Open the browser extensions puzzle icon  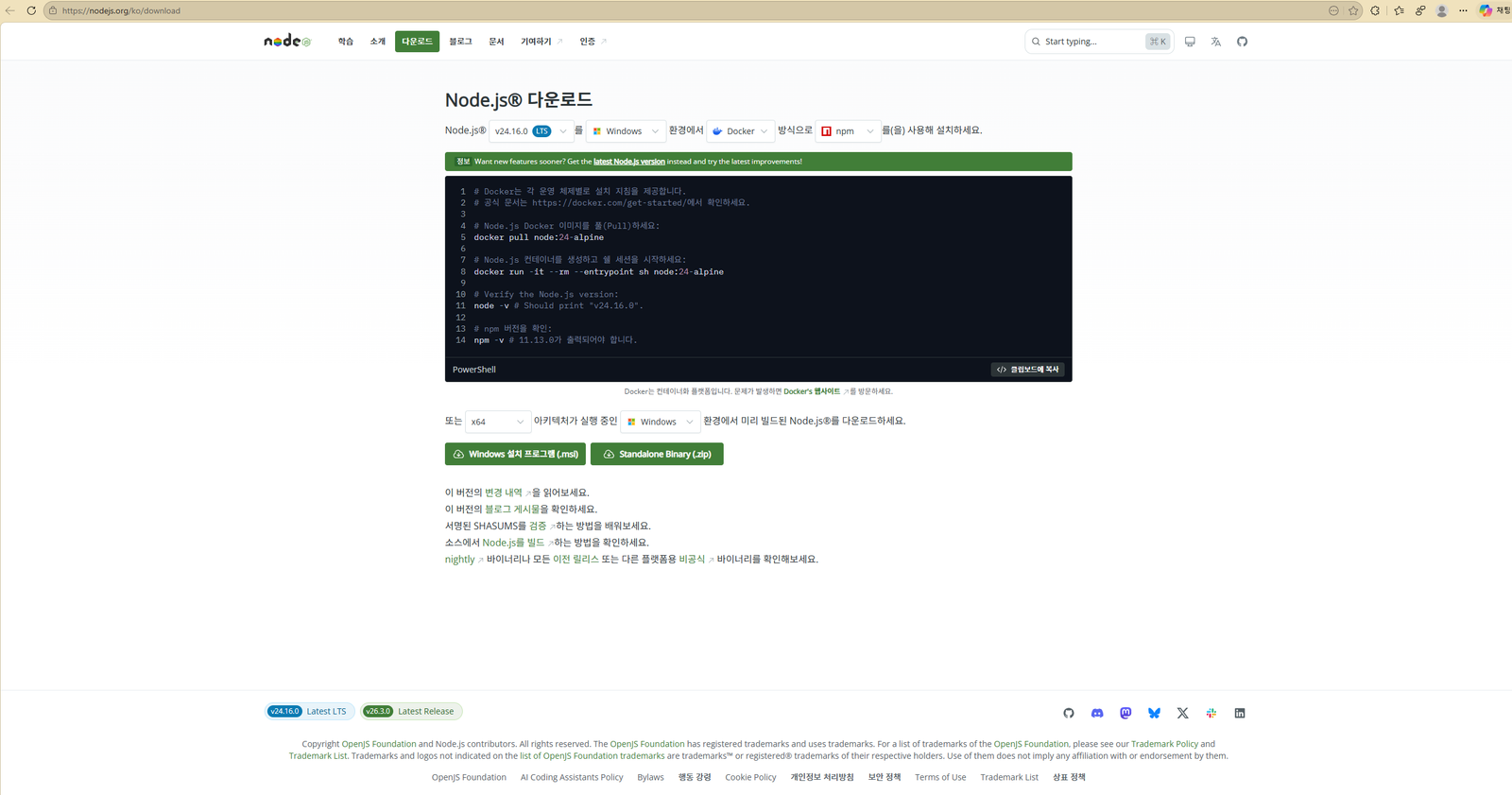click(x=1375, y=10)
